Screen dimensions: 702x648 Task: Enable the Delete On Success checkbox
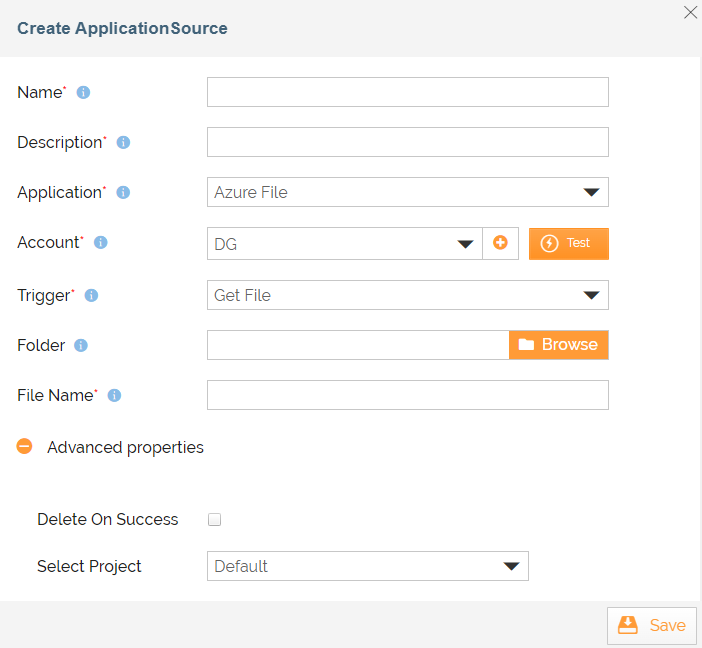pyautogui.click(x=214, y=519)
